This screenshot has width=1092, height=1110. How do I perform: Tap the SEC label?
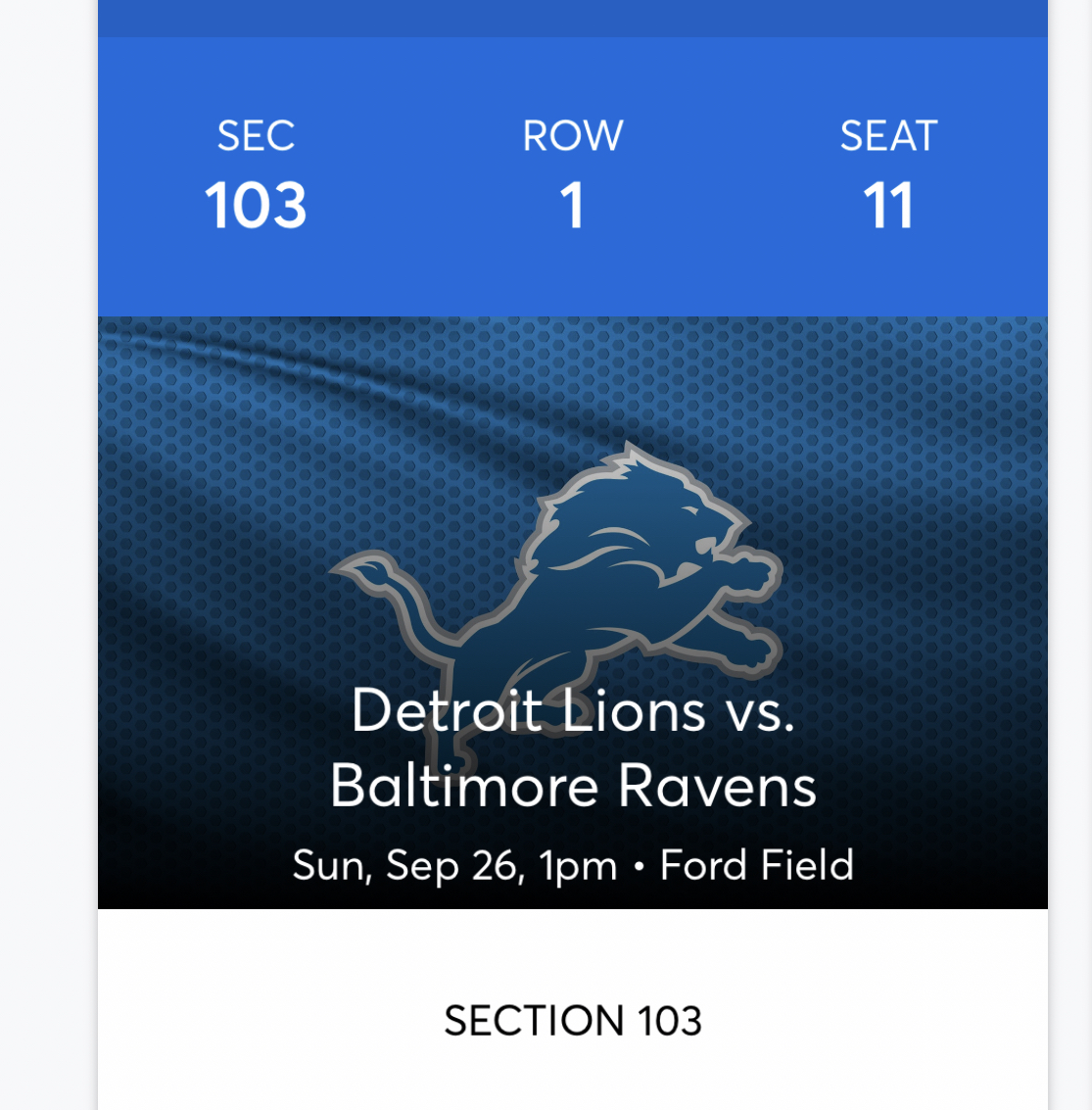point(256,136)
